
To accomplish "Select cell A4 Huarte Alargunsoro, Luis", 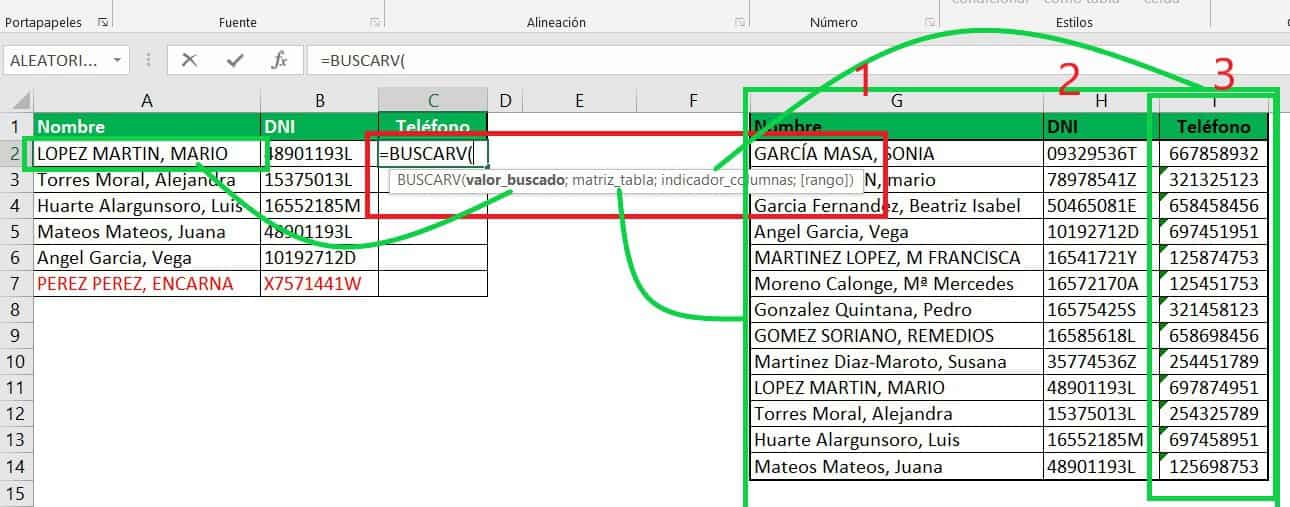I will 147,205.
